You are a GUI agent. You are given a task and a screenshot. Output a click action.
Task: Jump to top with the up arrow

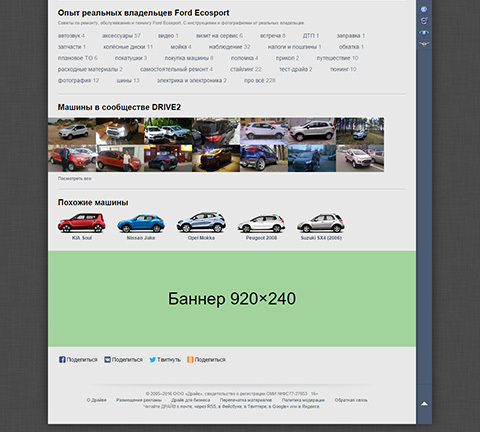point(424,404)
